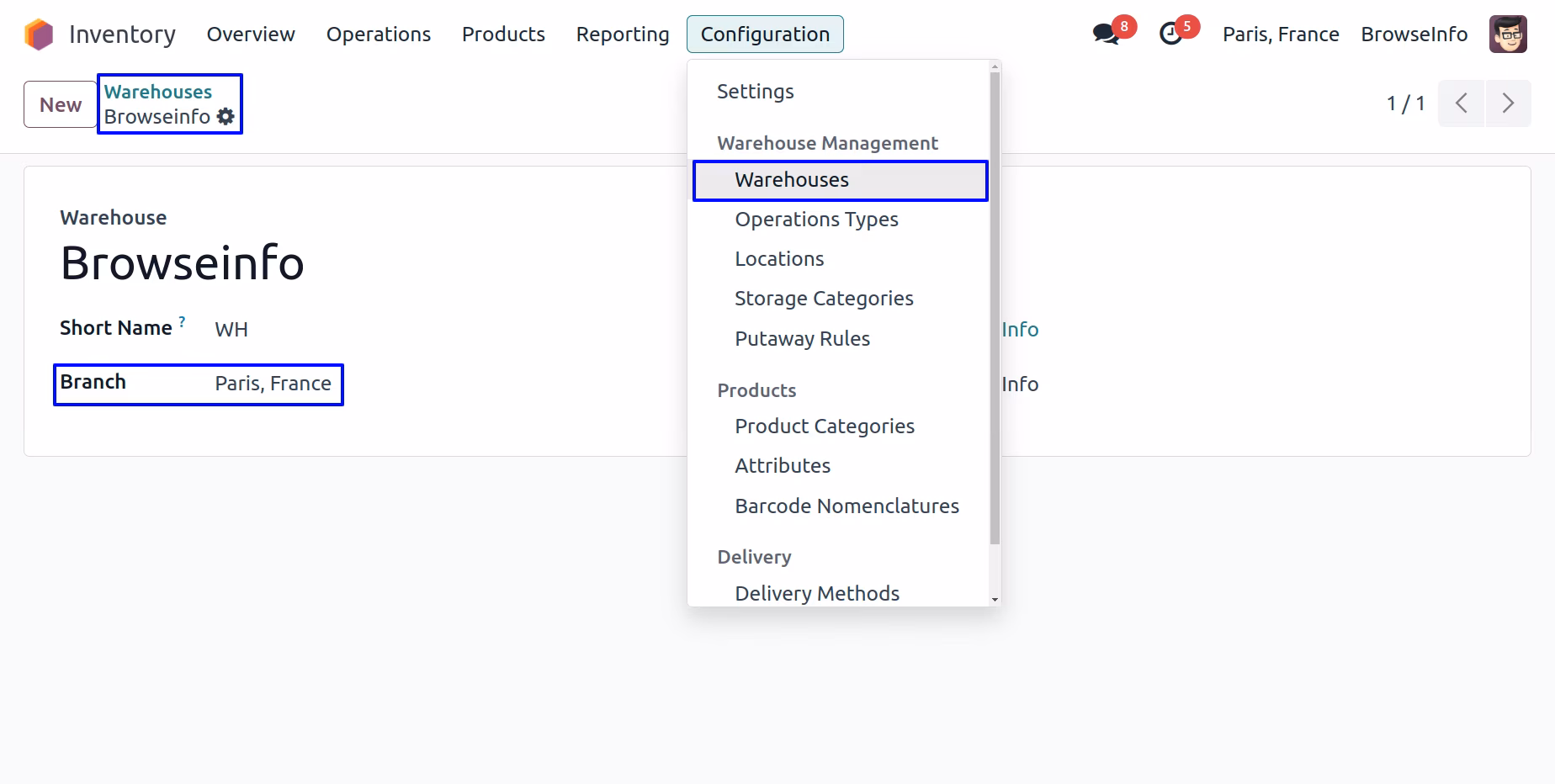The height and width of the screenshot is (784, 1555).
Task: Click the Short Name help question mark
Action: pyautogui.click(x=182, y=321)
